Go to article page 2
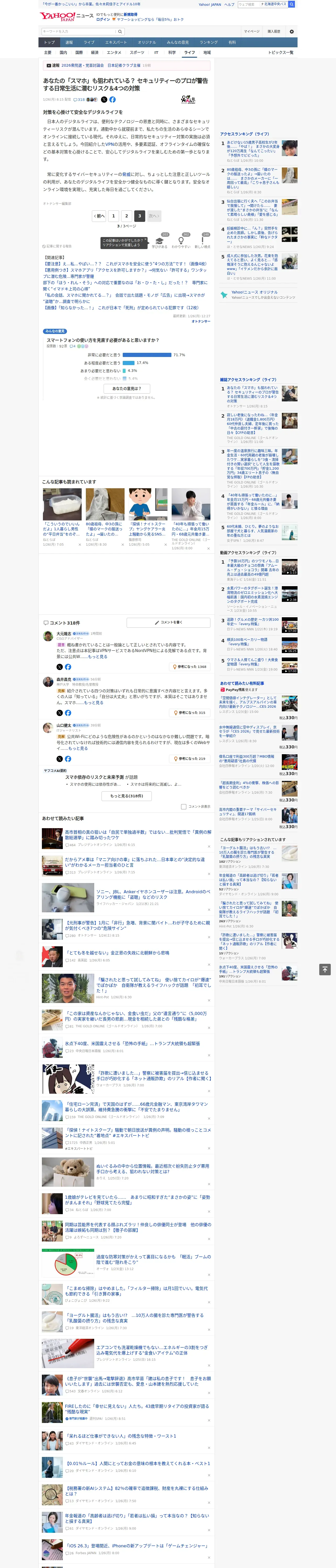The height and width of the screenshot is (1568, 336). (127, 216)
